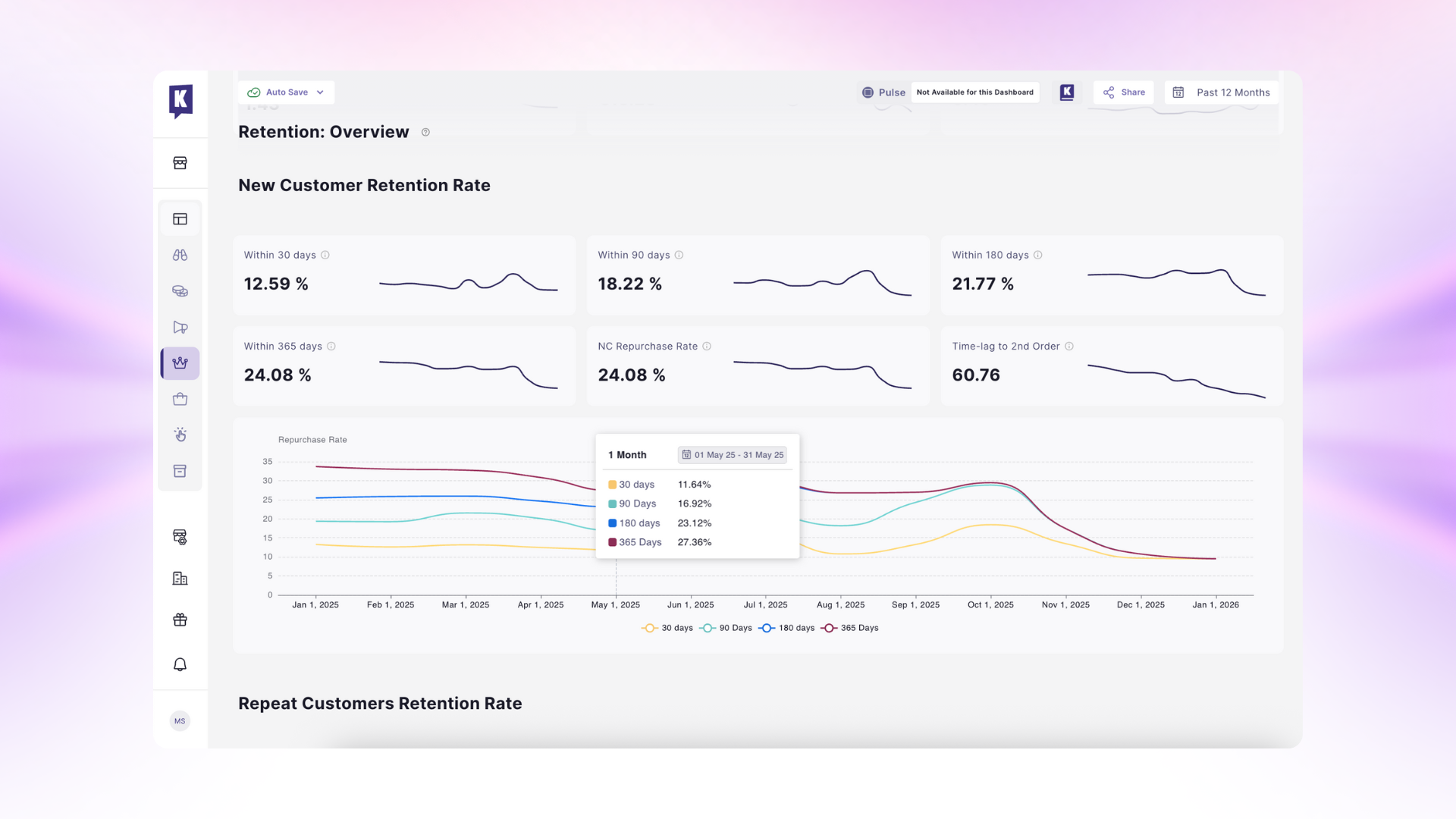1456x819 pixels.
Task: Click the Within 30 days info icon
Action: click(325, 256)
